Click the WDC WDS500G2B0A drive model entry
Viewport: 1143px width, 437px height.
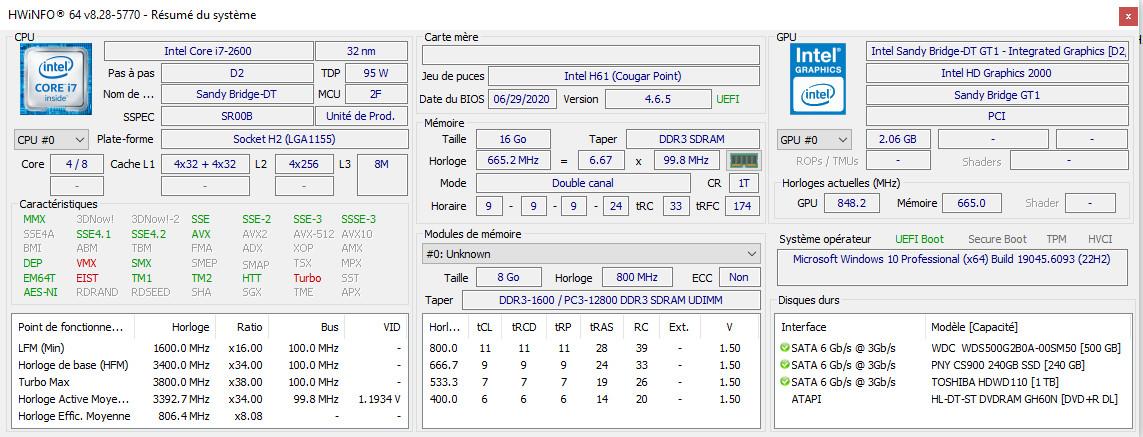tap(1026, 348)
